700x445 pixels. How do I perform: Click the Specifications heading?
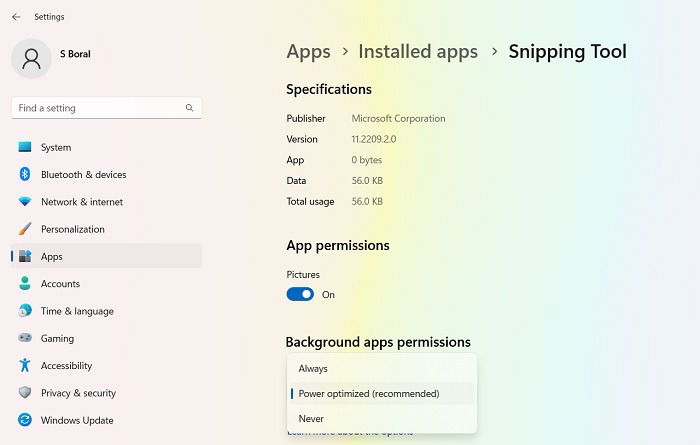coord(329,89)
